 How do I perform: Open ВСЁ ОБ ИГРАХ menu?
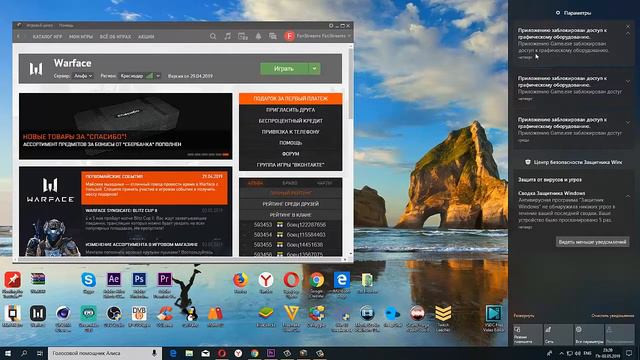click(x=116, y=37)
